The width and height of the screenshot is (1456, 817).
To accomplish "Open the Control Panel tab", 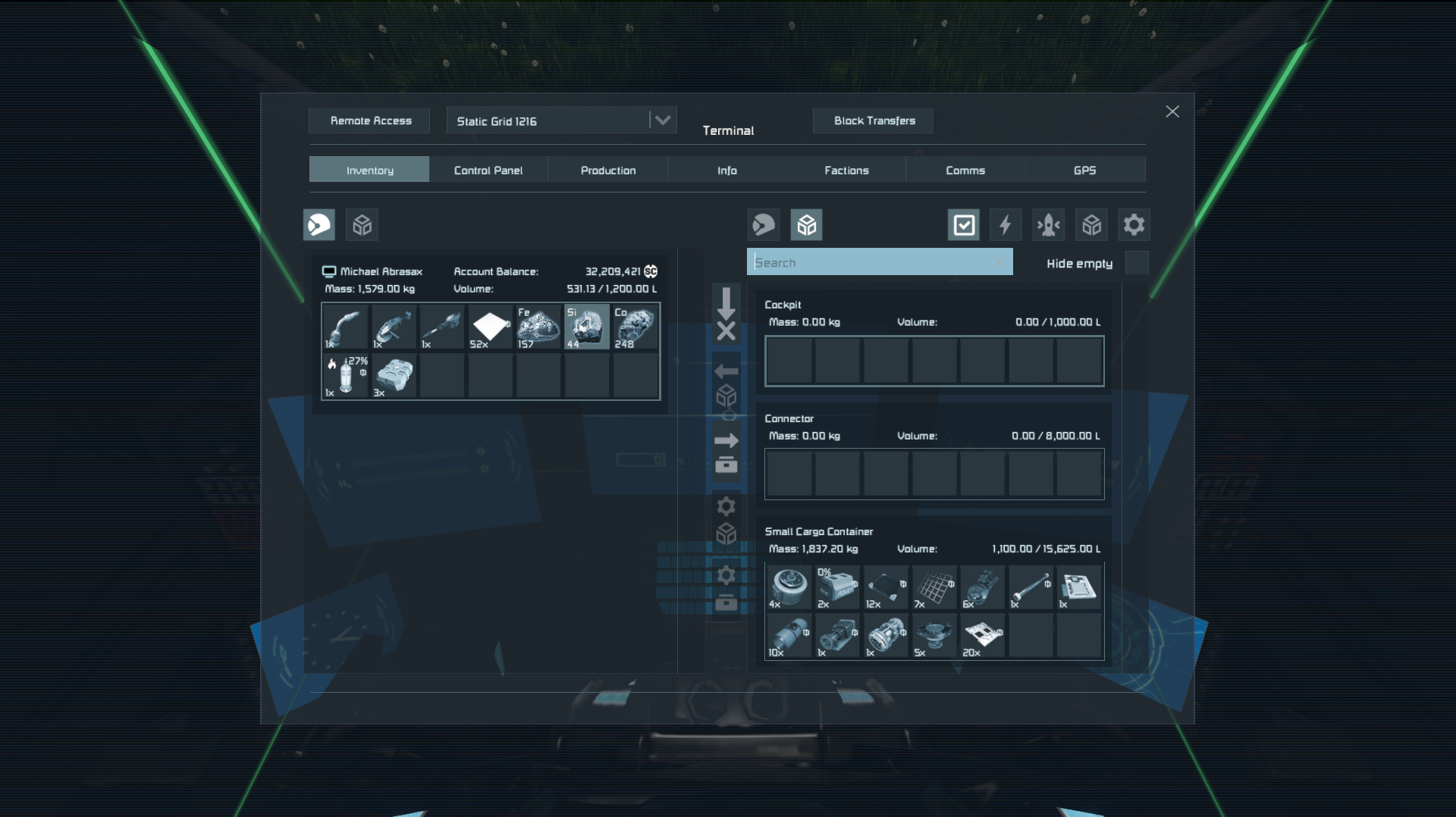I will point(488,170).
